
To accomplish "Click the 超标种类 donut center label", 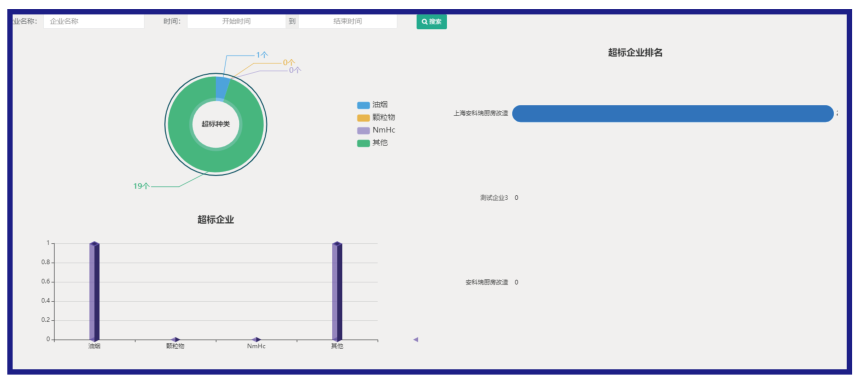I will tap(216, 124).
